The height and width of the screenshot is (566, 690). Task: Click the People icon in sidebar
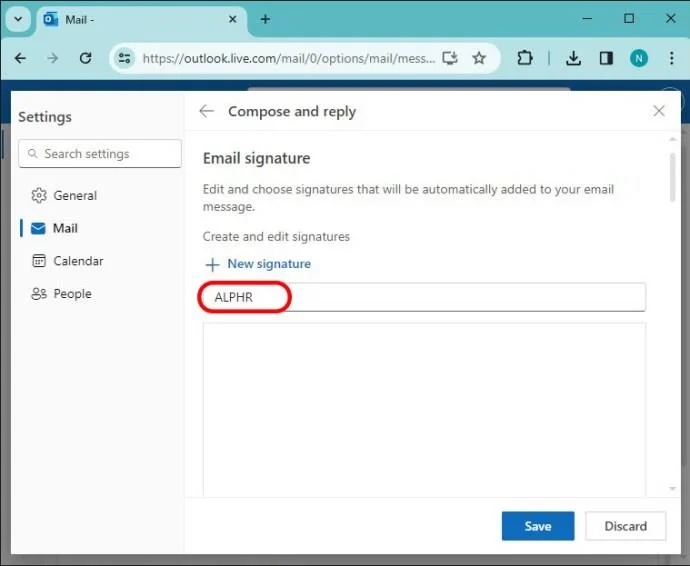click(x=39, y=294)
